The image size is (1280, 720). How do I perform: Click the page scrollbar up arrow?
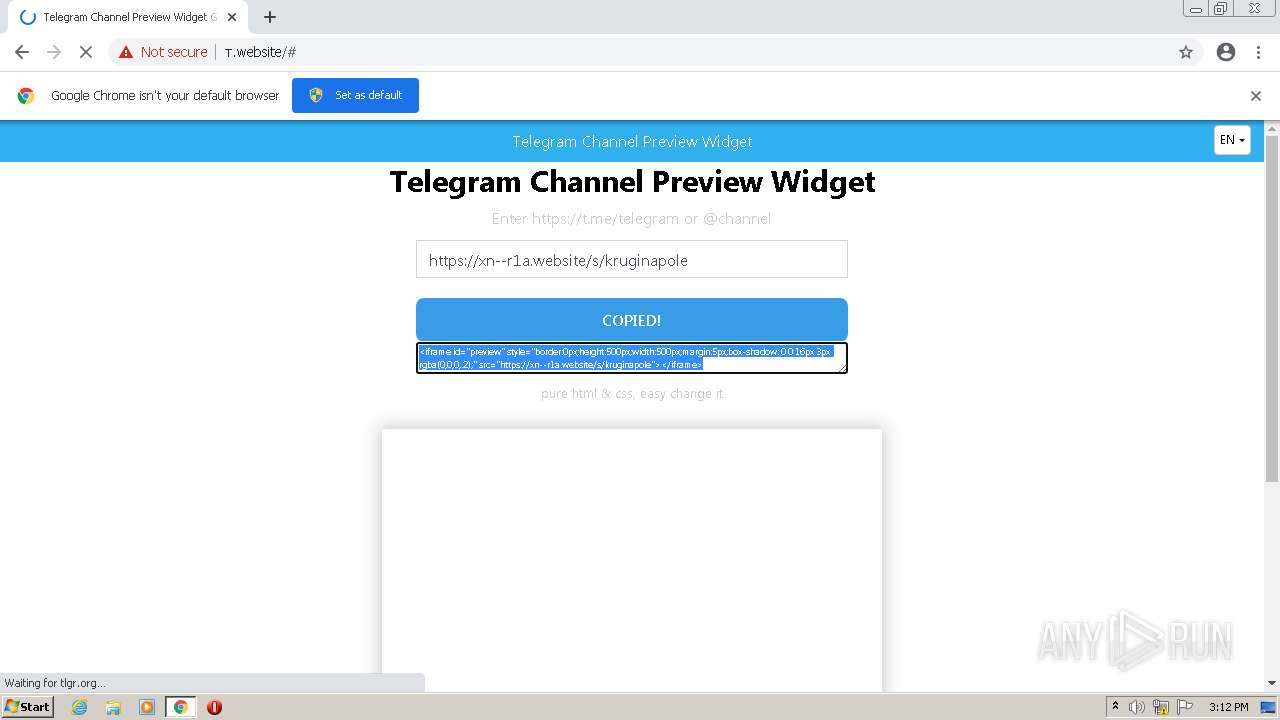click(1272, 128)
